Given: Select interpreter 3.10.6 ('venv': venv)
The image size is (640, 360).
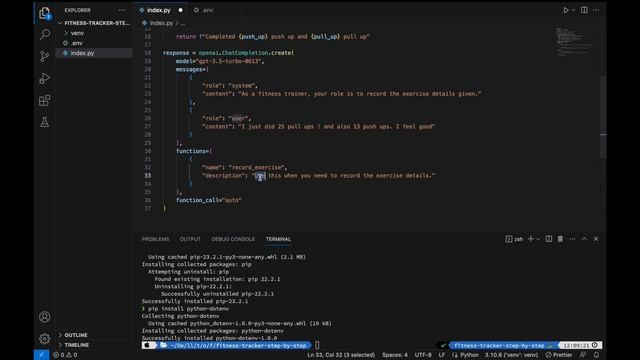Looking at the screenshot, I should point(511,355).
